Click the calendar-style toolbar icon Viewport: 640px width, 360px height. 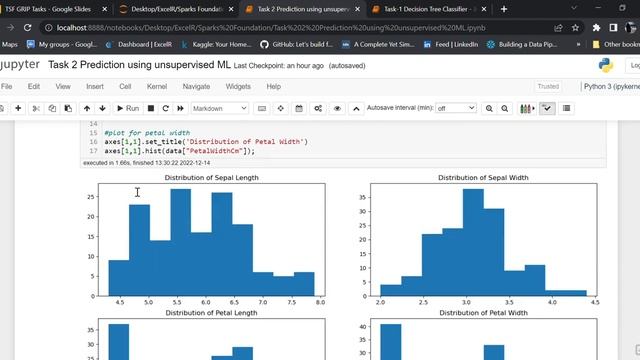[299, 108]
